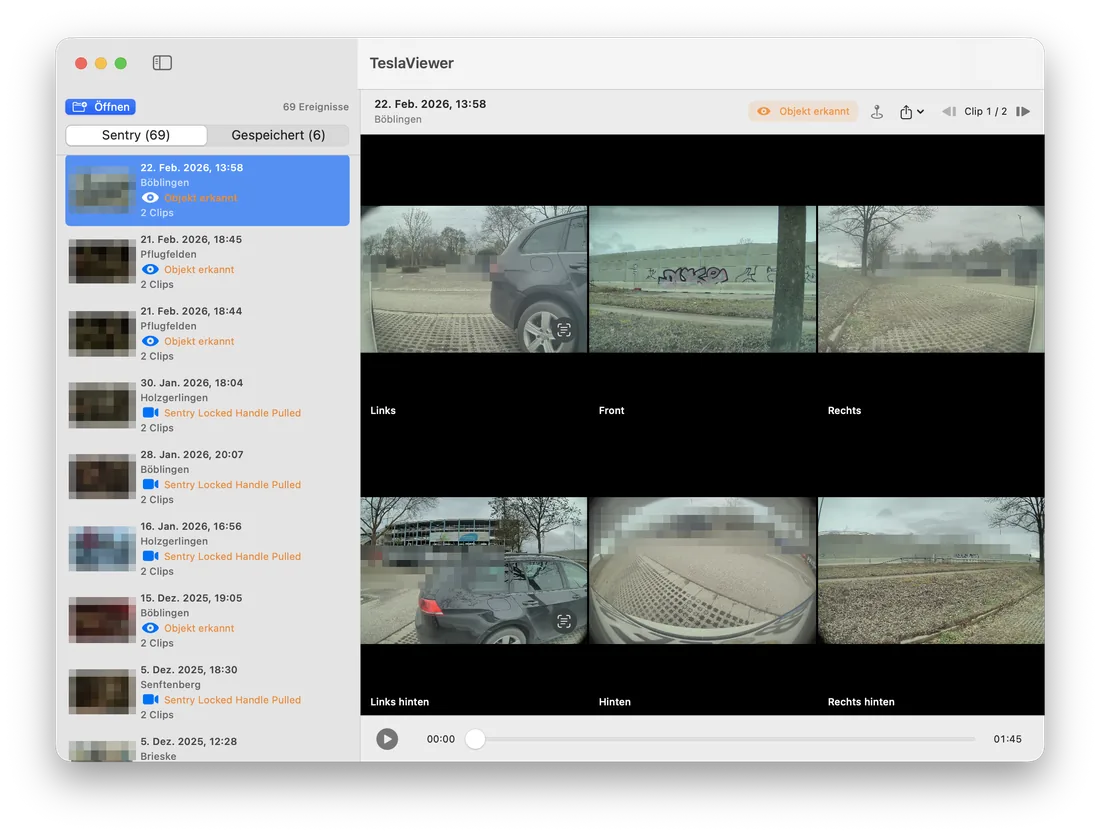This screenshot has width=1100, height=835.
Task: Click scan icon on Links camera view
Action: (564, 330)
